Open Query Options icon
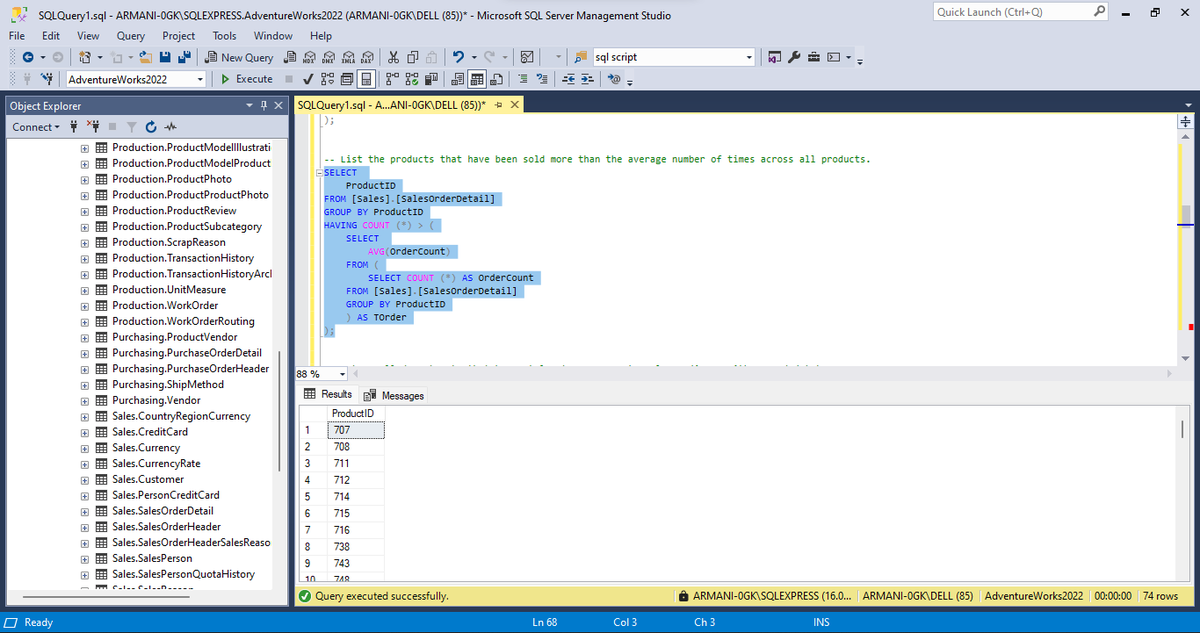The height and width of the screenshot is (633, 1200). pos(346,79)
